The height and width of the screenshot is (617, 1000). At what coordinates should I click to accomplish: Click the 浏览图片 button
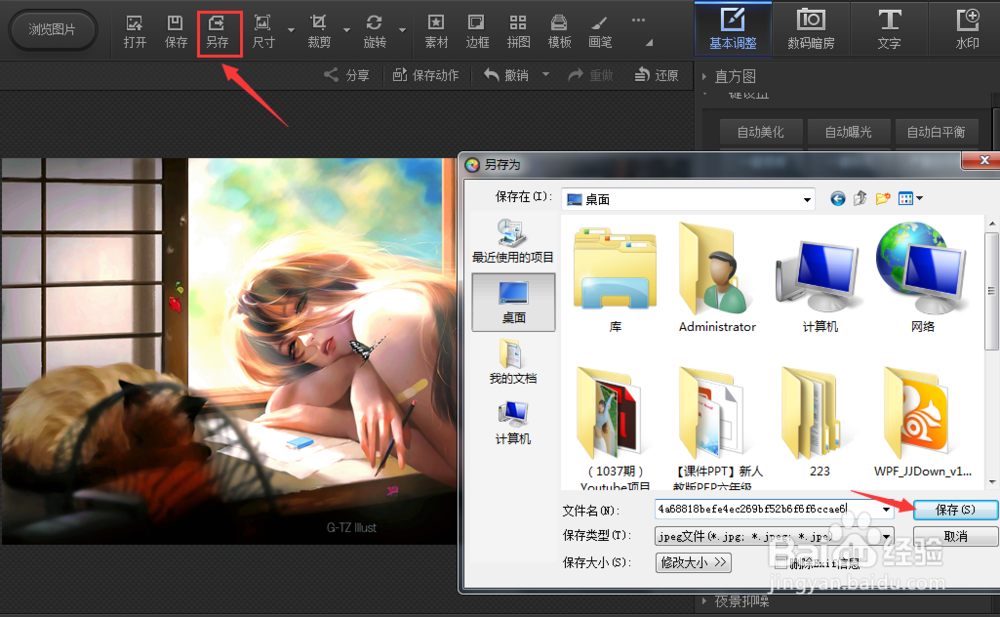point(52,29)
